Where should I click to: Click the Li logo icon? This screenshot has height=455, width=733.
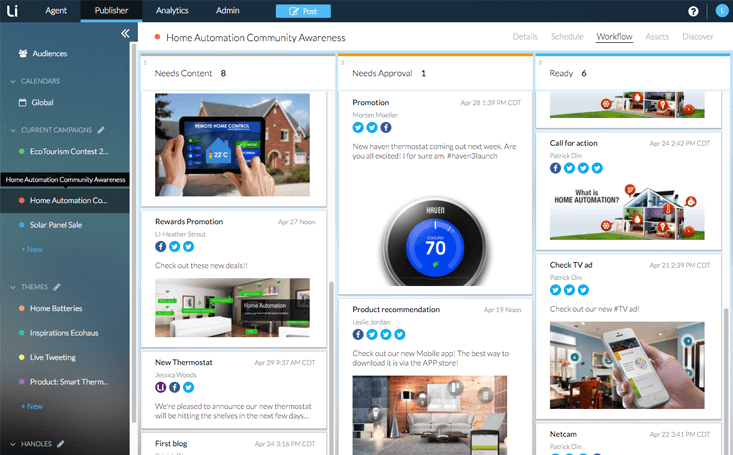12,10
